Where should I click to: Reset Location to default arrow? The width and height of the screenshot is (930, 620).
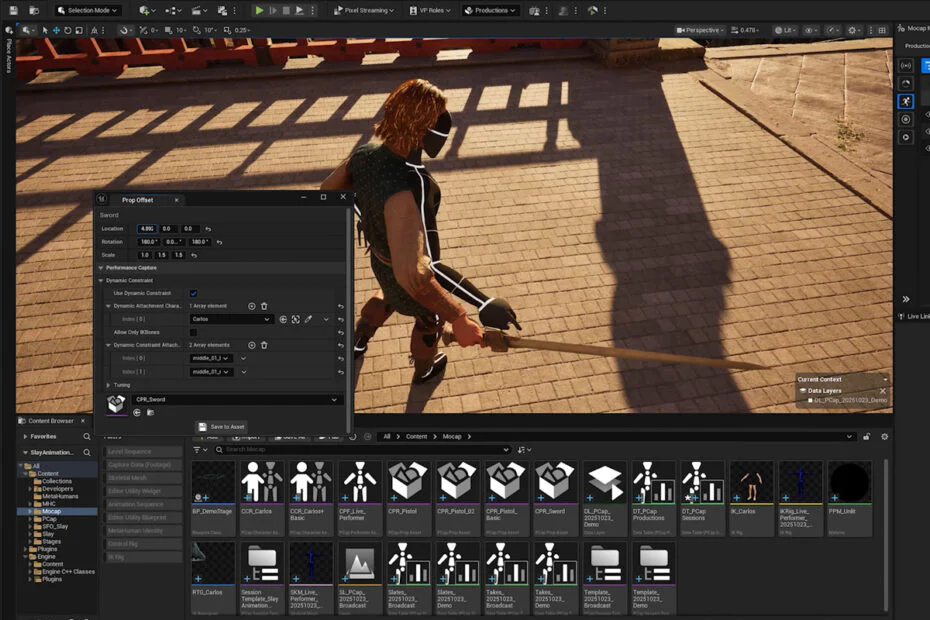click(x=208, y=229)
